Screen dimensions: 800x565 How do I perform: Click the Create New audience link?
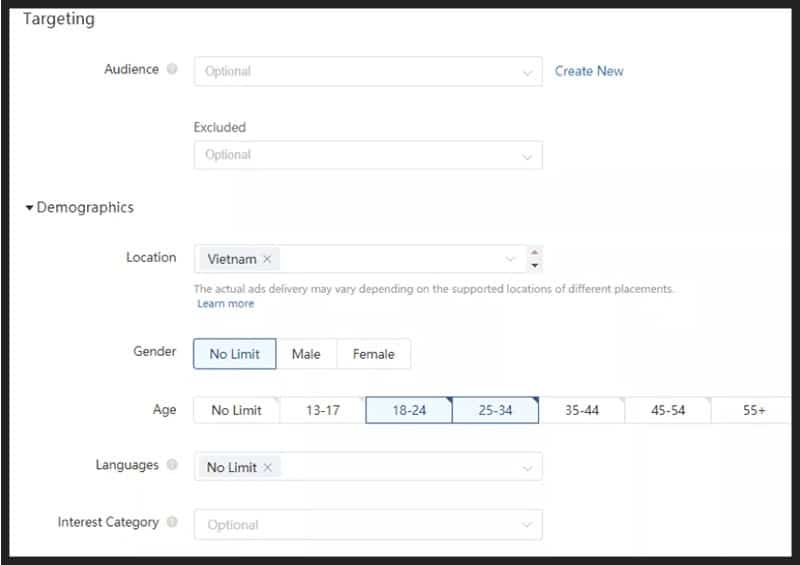[x=589, y=71]
